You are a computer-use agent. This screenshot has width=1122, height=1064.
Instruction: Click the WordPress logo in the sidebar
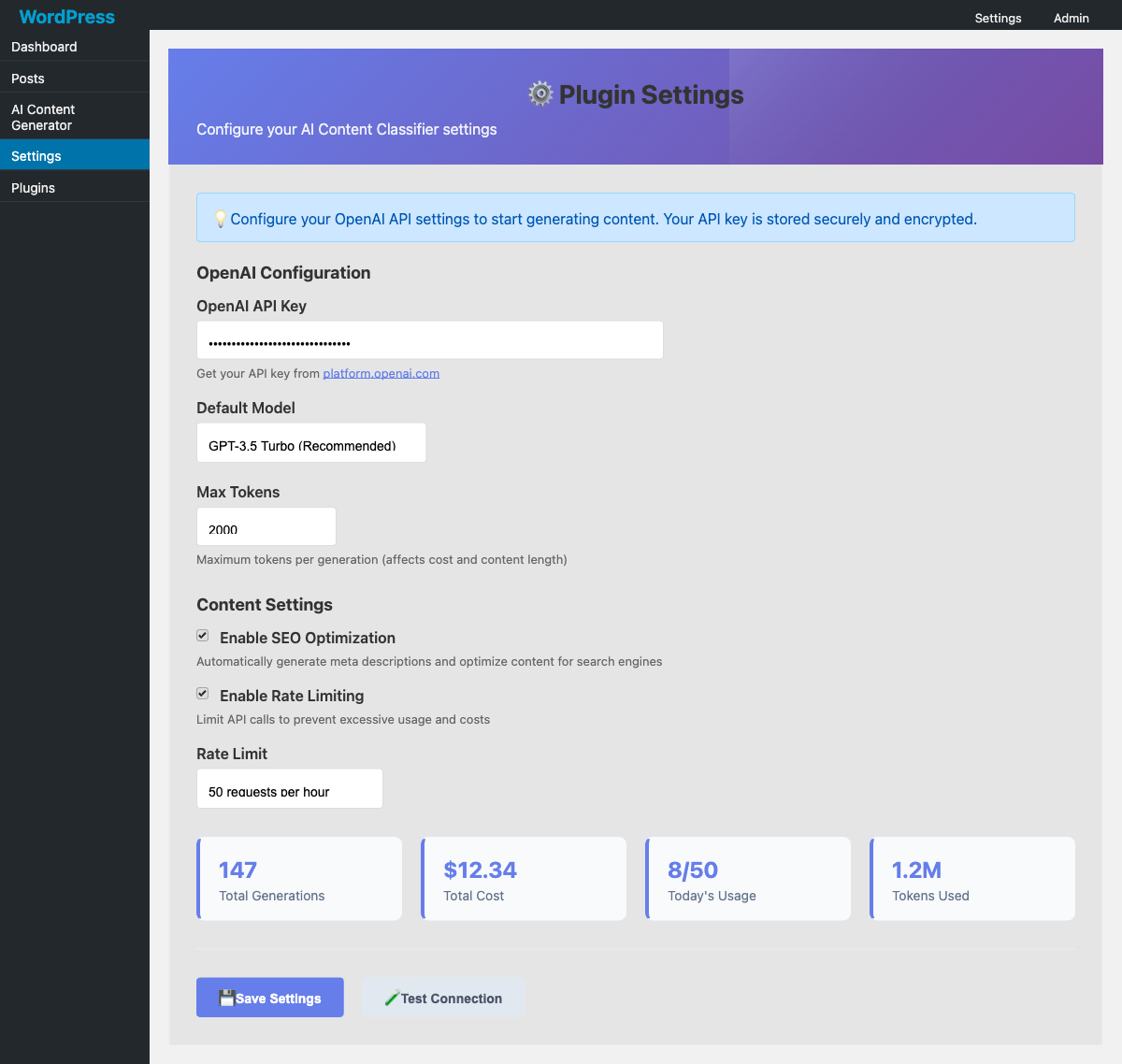tap(66, 17)
